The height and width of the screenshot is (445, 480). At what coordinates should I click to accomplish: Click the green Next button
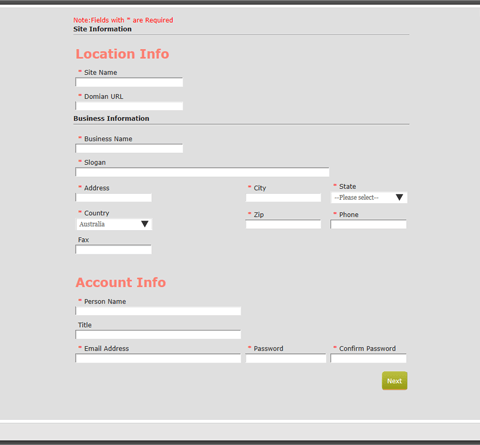[x=395, y=381]
